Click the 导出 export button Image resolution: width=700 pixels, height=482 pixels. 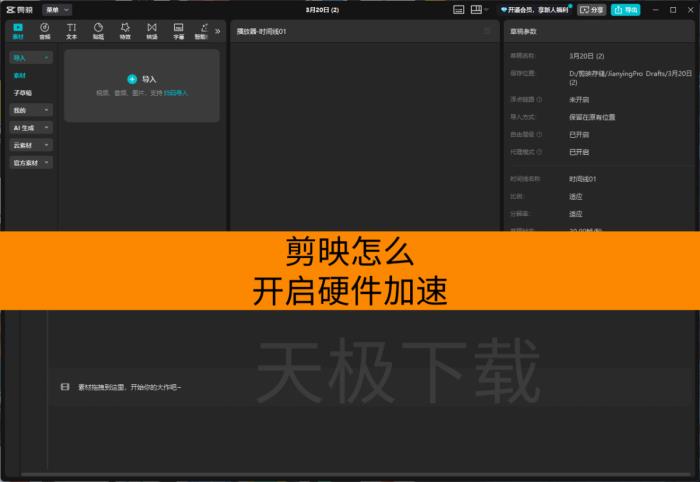click(625, 9)
